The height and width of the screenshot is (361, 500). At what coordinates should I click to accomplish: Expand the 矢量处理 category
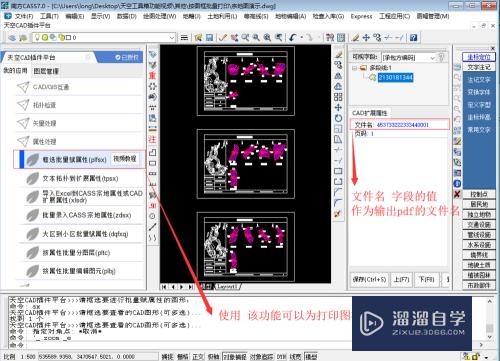[x=80, y=123]
